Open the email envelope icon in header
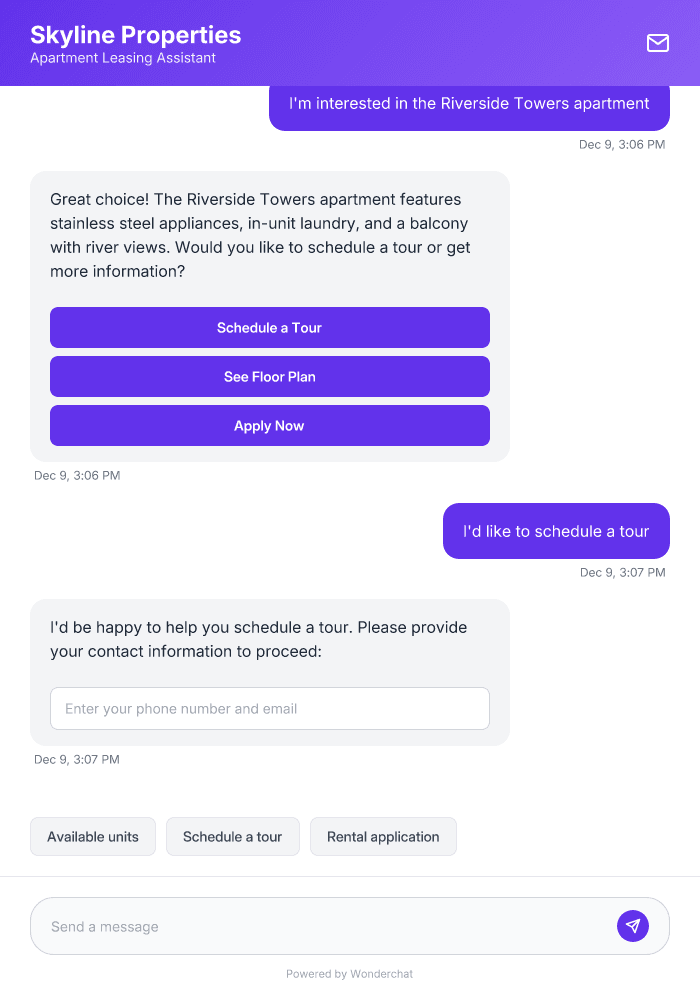 point(658,43)
